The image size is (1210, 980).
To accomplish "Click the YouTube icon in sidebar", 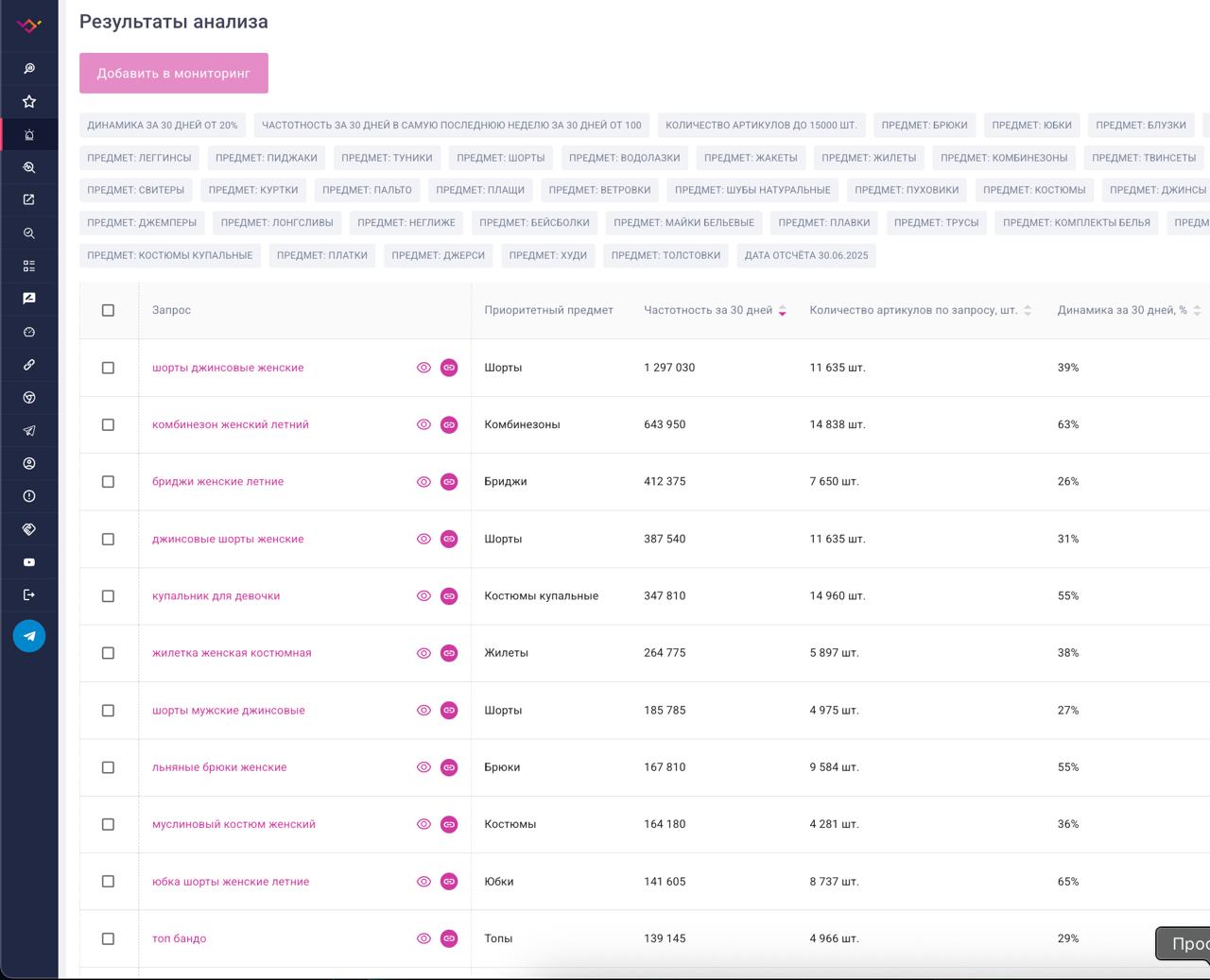I will point(29,562).
